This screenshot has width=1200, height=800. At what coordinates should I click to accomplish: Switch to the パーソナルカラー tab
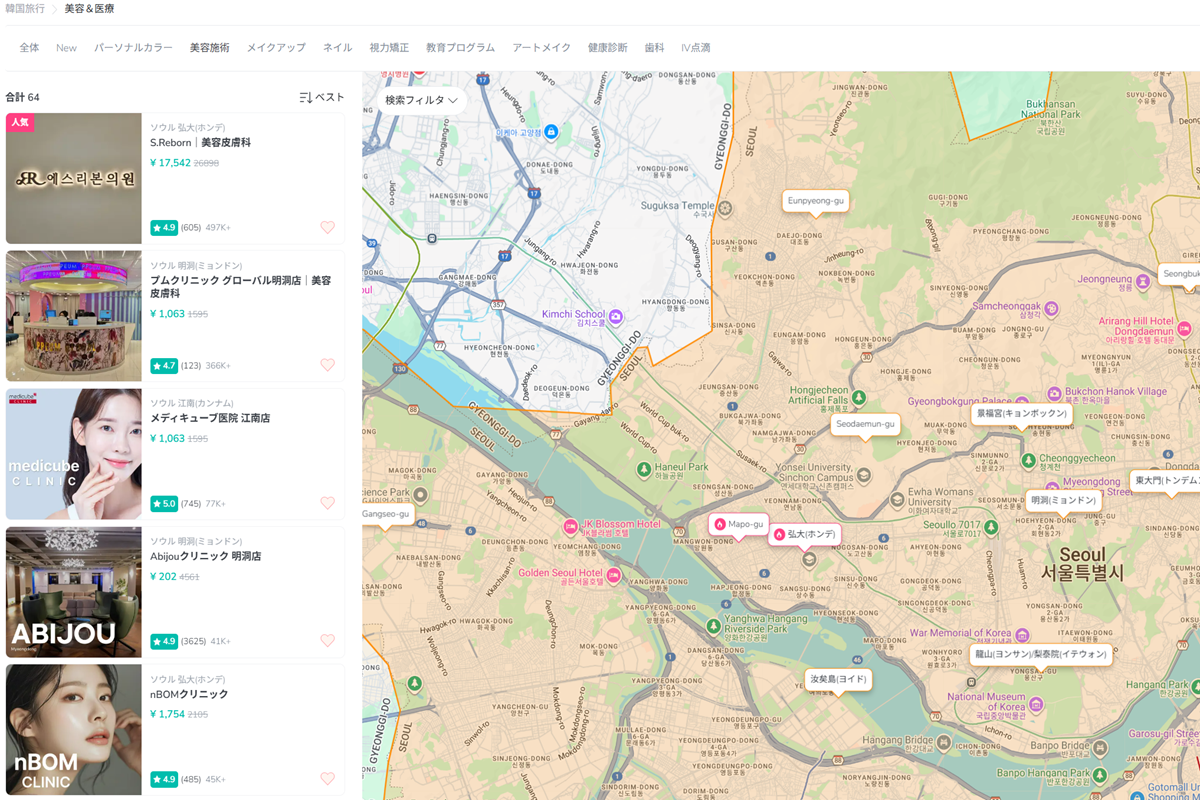pyautogui.click(x=133, y=48)
